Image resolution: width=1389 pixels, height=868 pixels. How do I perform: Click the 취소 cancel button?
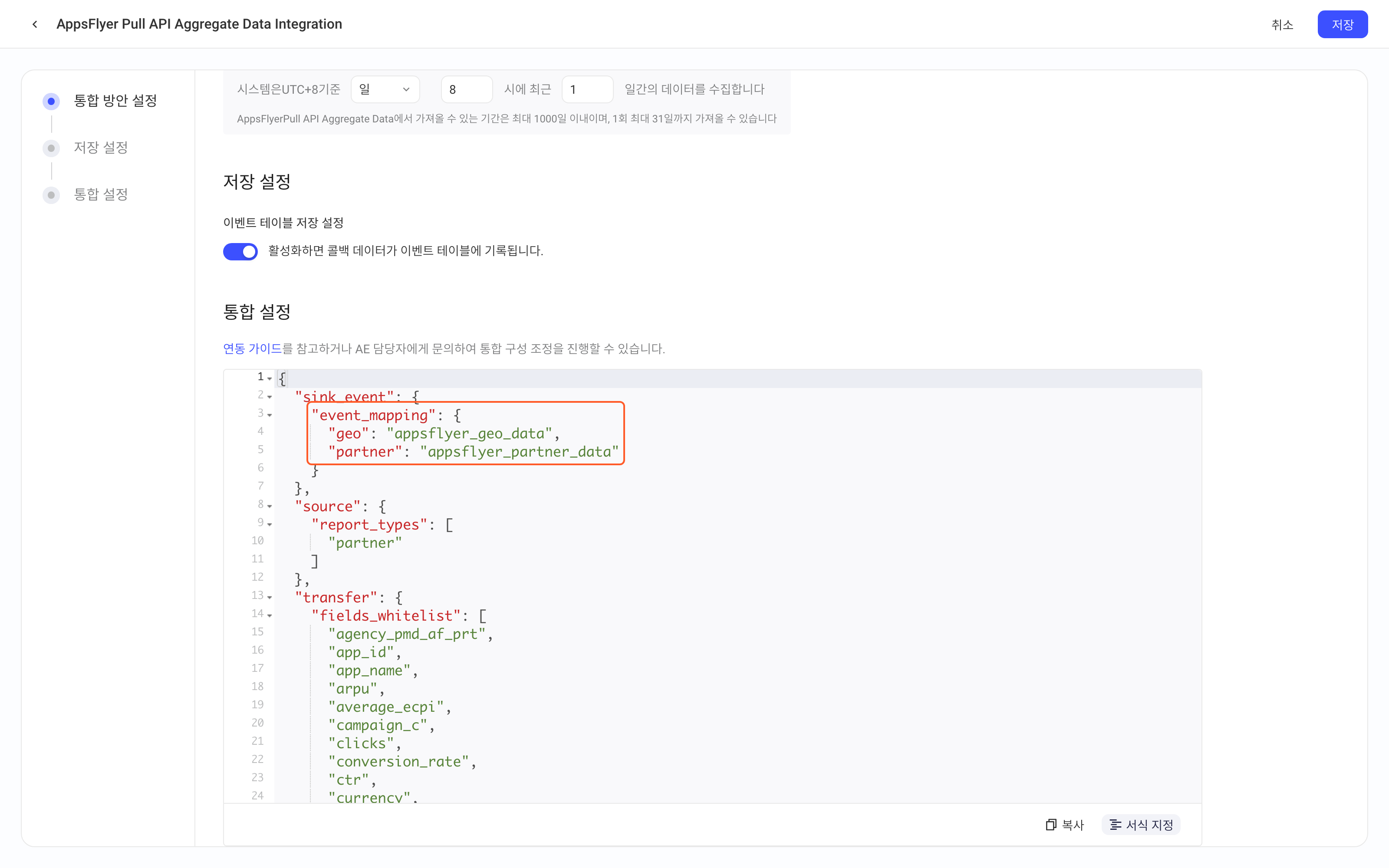pyautogui.click(x=1282, y=25)
